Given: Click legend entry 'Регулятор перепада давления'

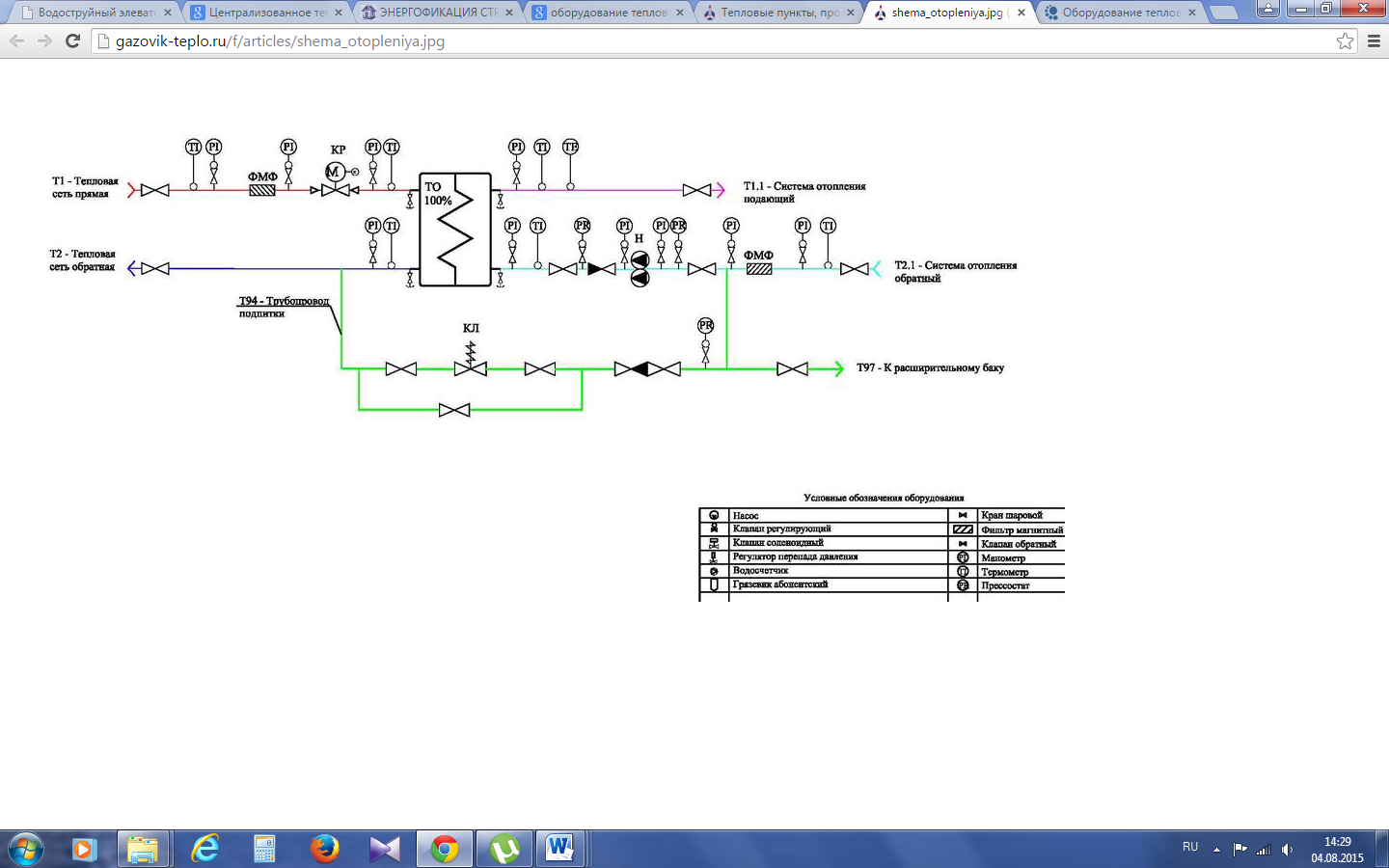Looking at the screenshot, I should click(x=795, y=556).
